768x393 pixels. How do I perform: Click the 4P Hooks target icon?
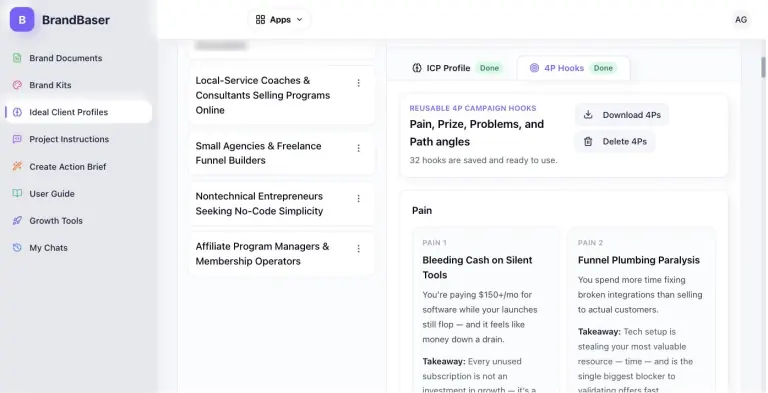[x=534, y=68]
